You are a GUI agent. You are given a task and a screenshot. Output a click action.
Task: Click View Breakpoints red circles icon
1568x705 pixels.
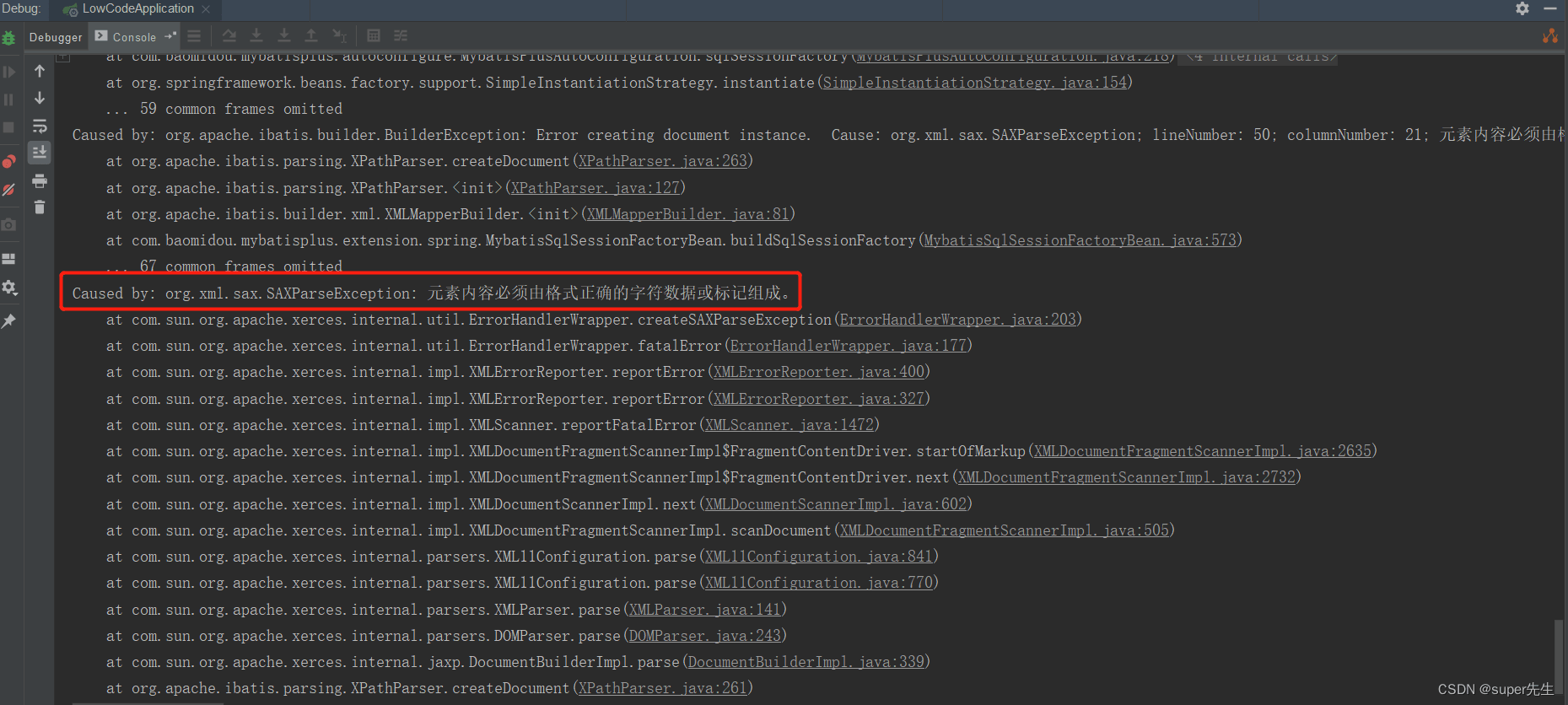pos(9,161)
